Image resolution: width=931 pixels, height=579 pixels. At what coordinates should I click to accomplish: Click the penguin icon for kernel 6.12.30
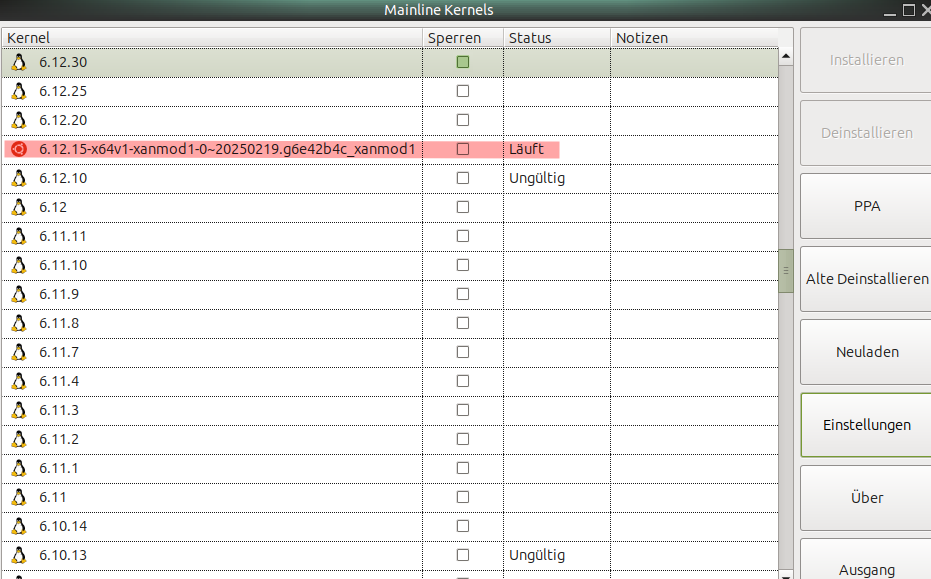19,62
